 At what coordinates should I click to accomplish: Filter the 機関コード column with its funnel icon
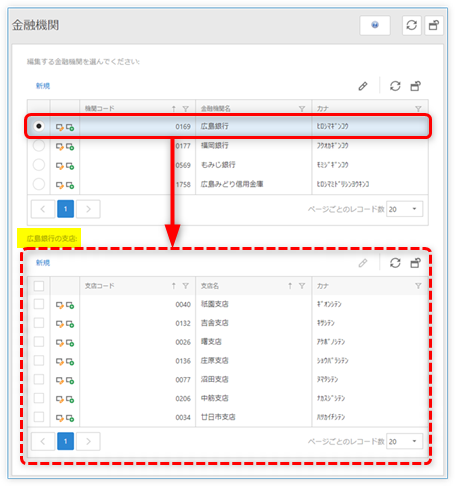click(186, 109)
